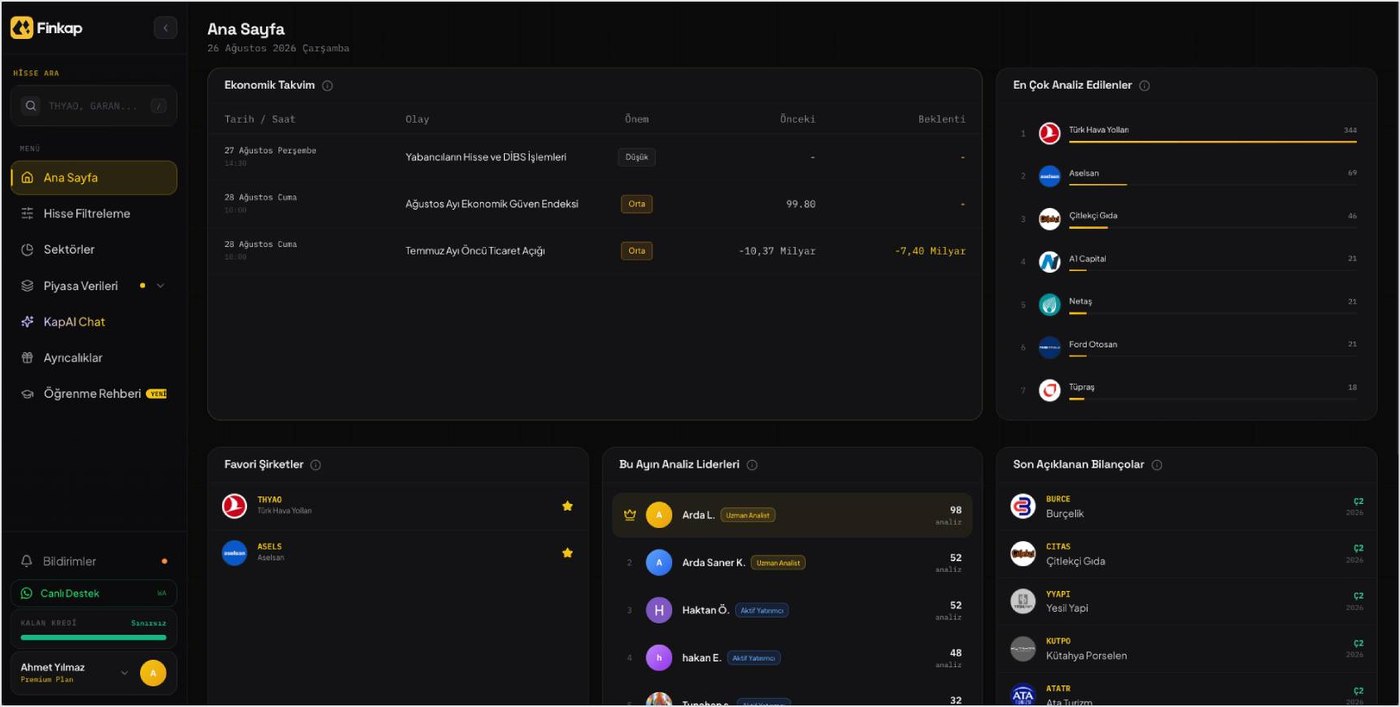Click the Aselsan analysis count bar
Viewport: 1400px width, 707px height.
click(1212, 185)
